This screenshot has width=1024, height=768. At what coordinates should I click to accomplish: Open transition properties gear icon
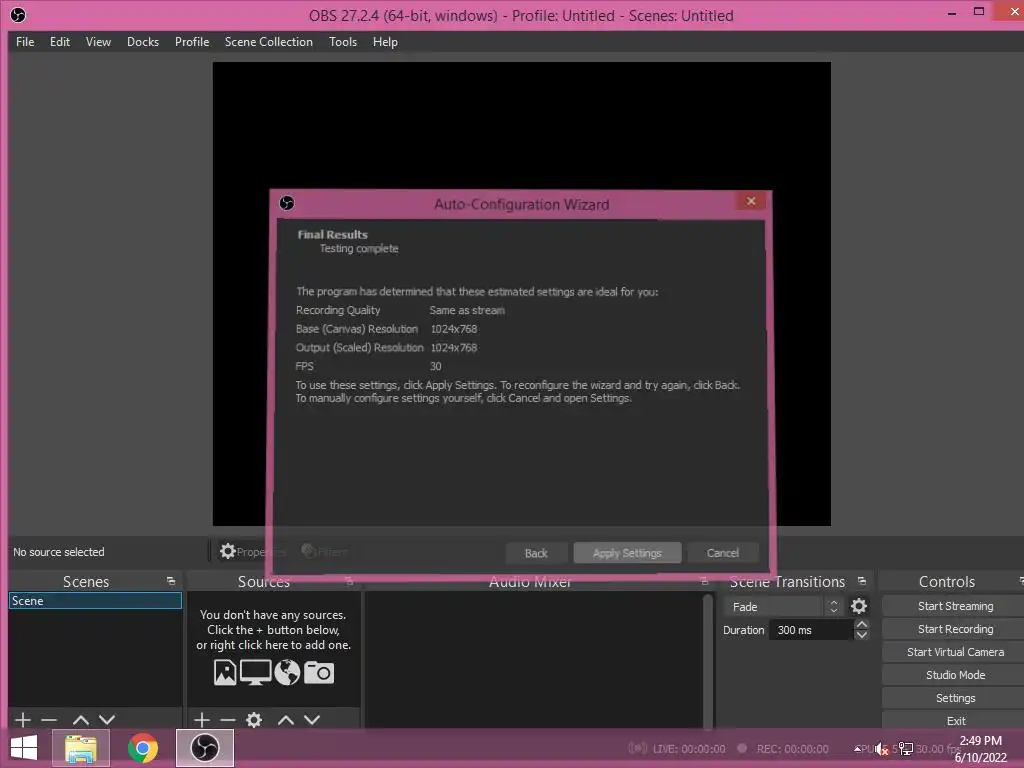pyautogui.click(x=859, y=607)
